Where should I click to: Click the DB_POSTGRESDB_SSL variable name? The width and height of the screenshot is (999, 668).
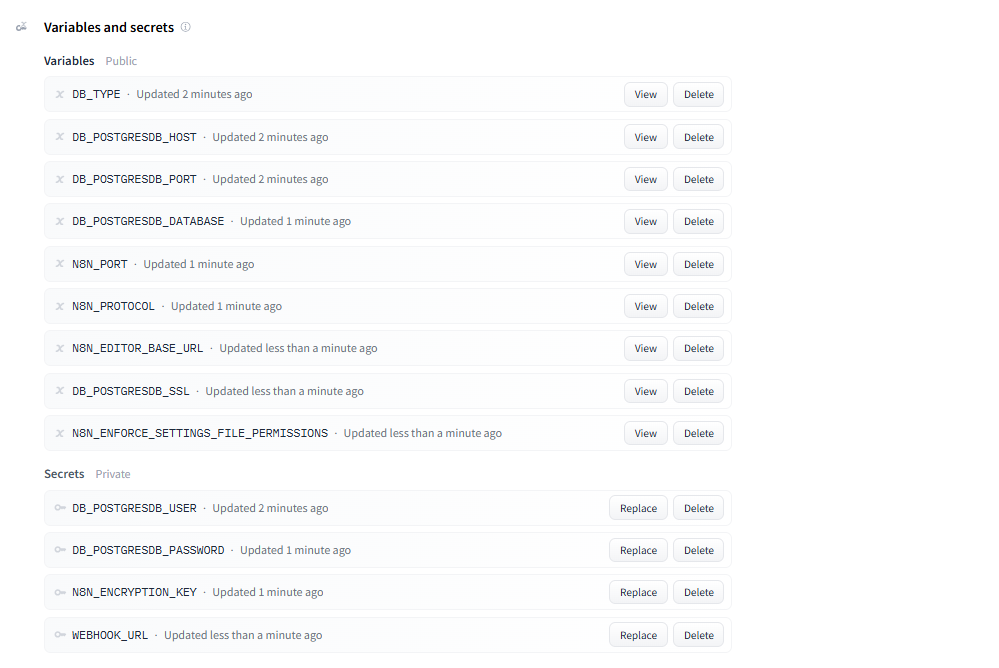[x=131, y=391]
